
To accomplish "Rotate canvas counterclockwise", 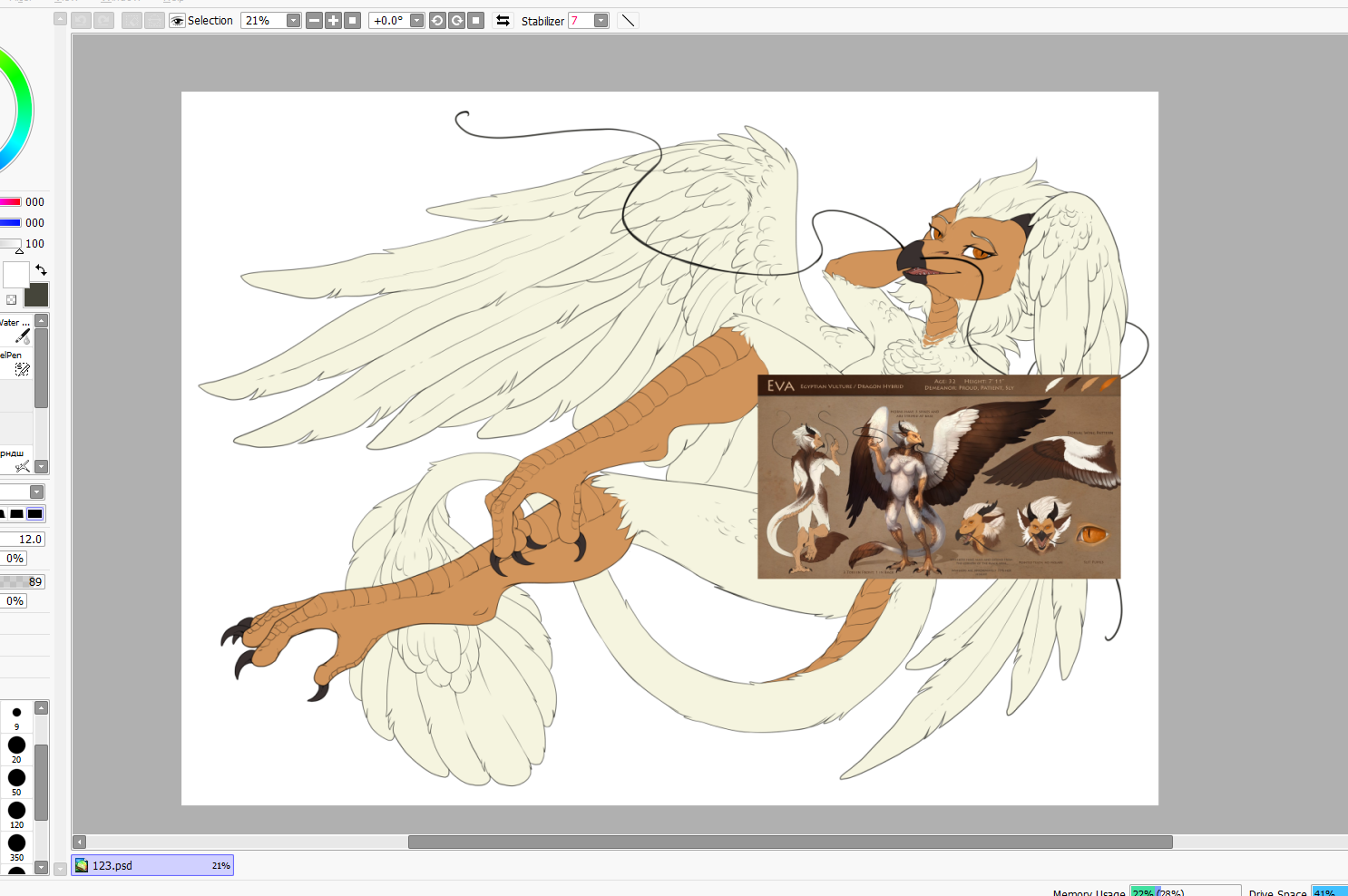I will click(x=437, y=21).
